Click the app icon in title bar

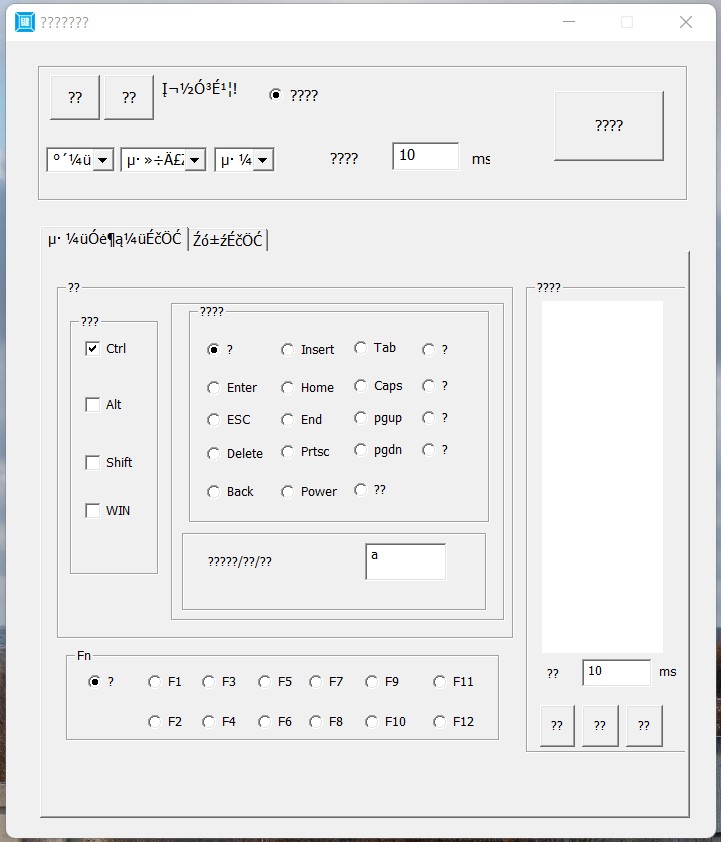coord(25,22)
